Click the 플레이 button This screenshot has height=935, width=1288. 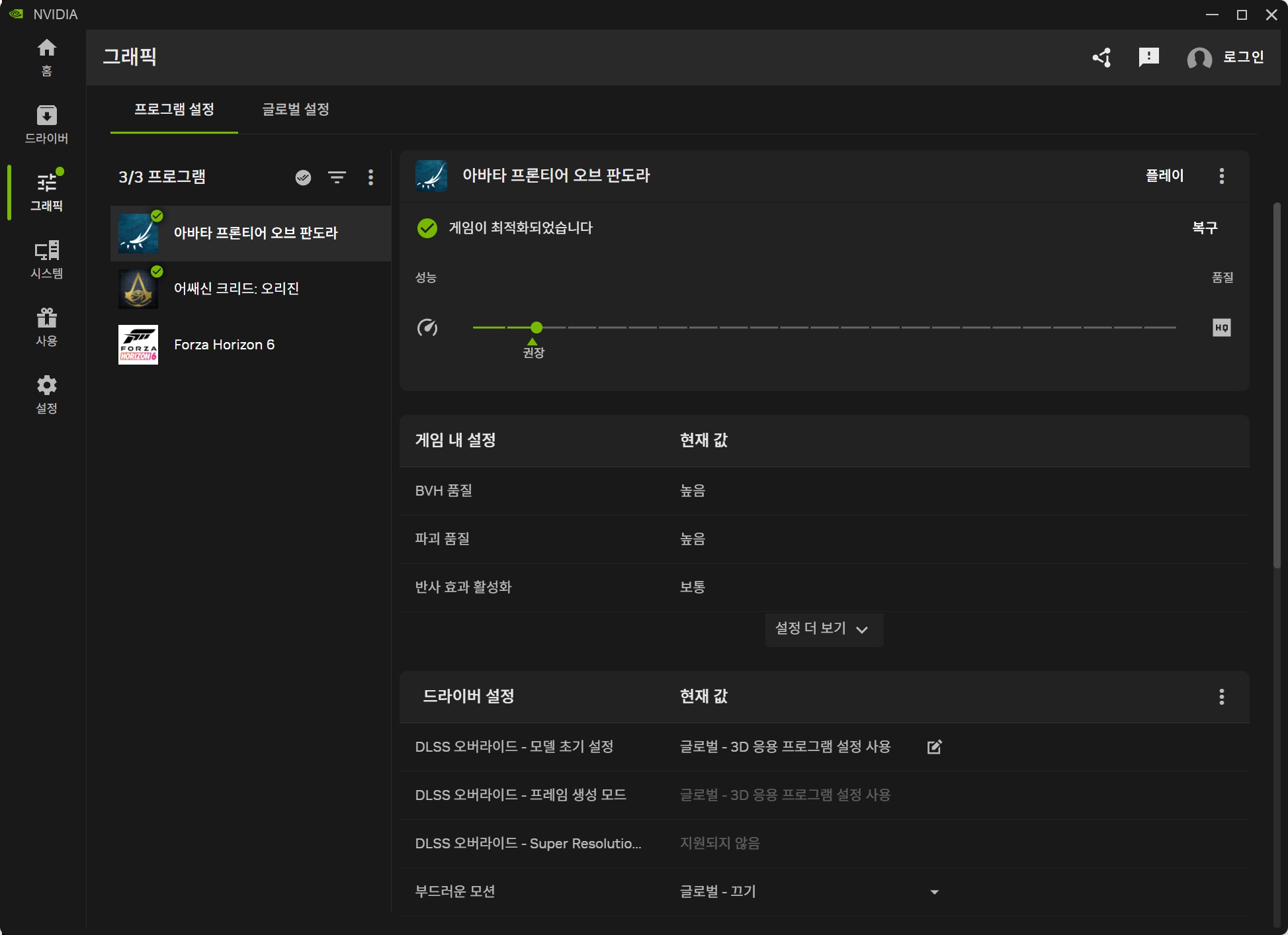[1164, 176]
